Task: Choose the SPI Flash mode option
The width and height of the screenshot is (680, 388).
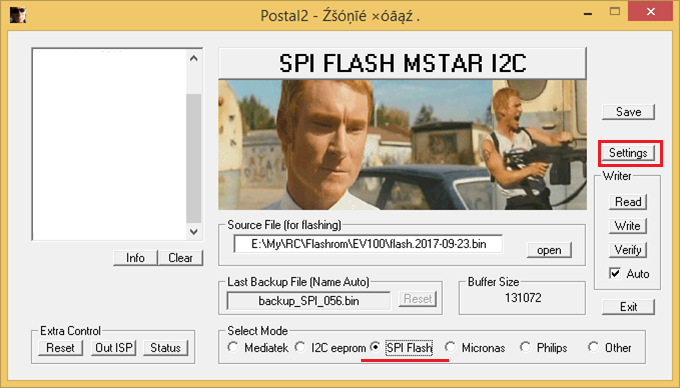Action: [375, 347]
